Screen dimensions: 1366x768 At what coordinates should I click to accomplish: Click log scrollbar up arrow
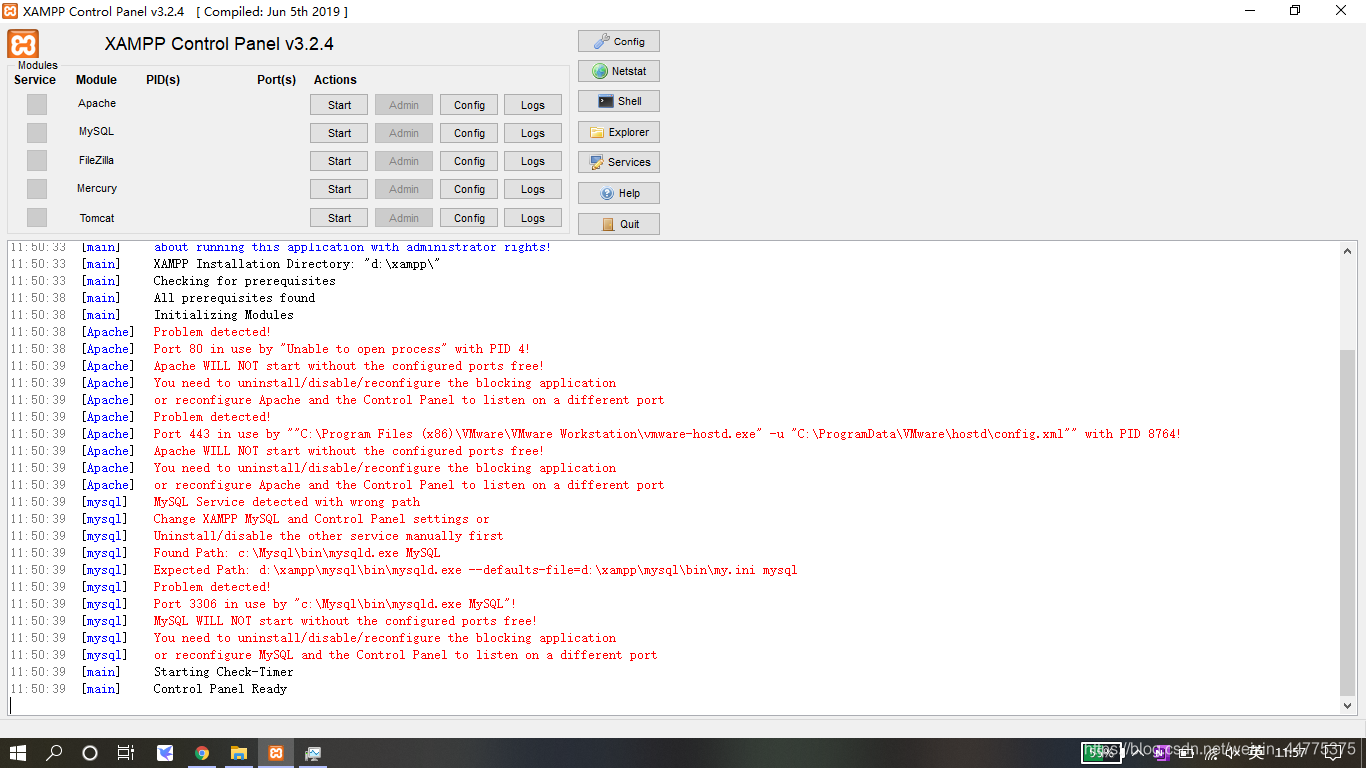[1347, 251]
